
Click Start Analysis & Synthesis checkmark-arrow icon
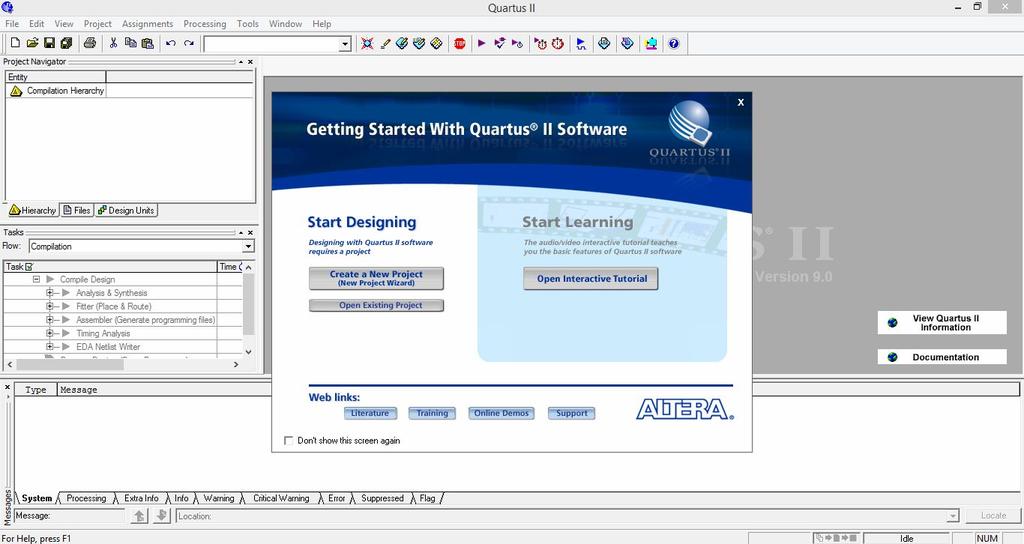(x=500, y=43)
